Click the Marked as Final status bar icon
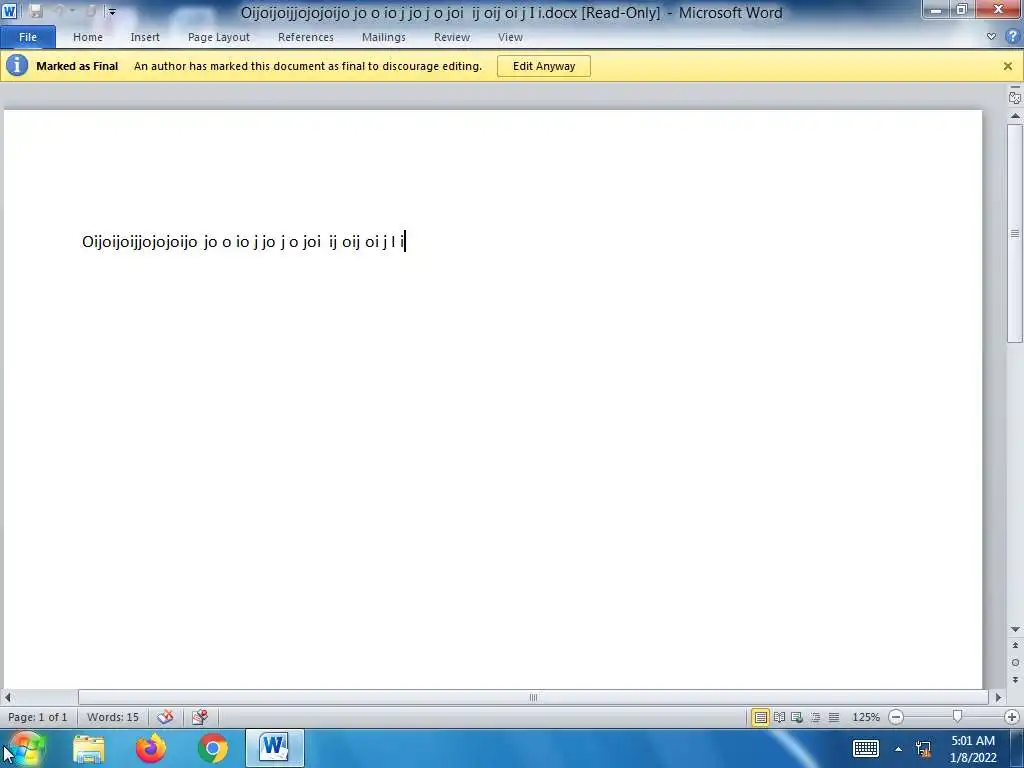 click(200, 717)
